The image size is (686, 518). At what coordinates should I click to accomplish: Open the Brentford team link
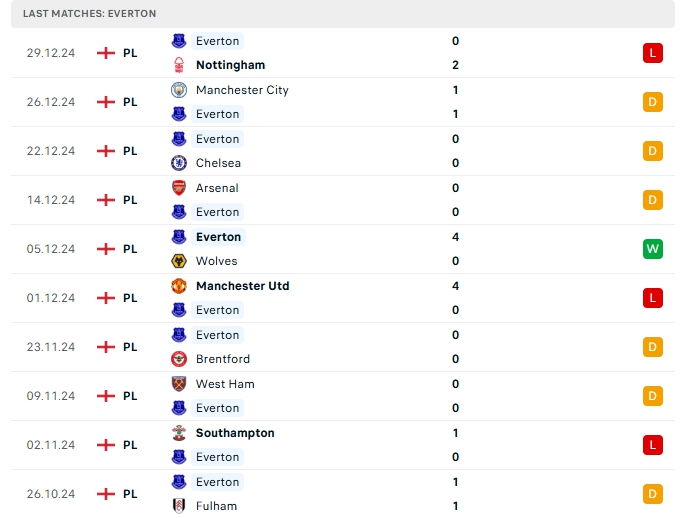click(223, 359)
